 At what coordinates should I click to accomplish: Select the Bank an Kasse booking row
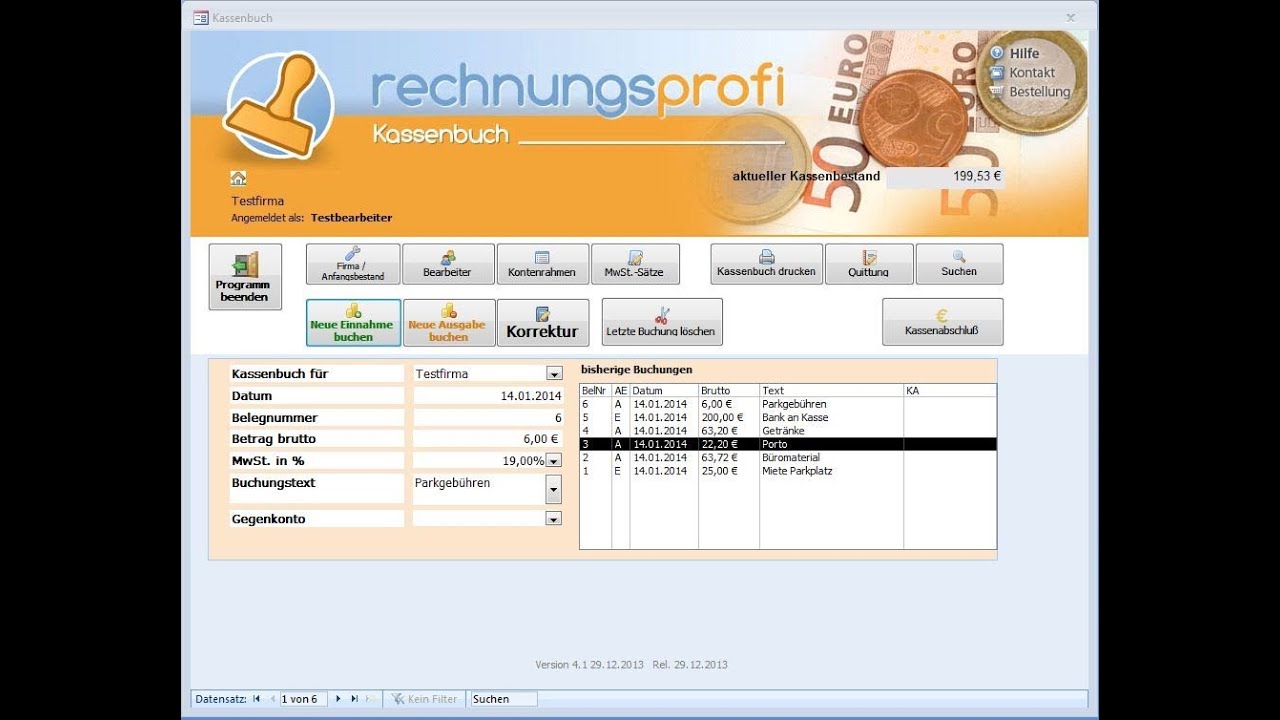(788, 417)
